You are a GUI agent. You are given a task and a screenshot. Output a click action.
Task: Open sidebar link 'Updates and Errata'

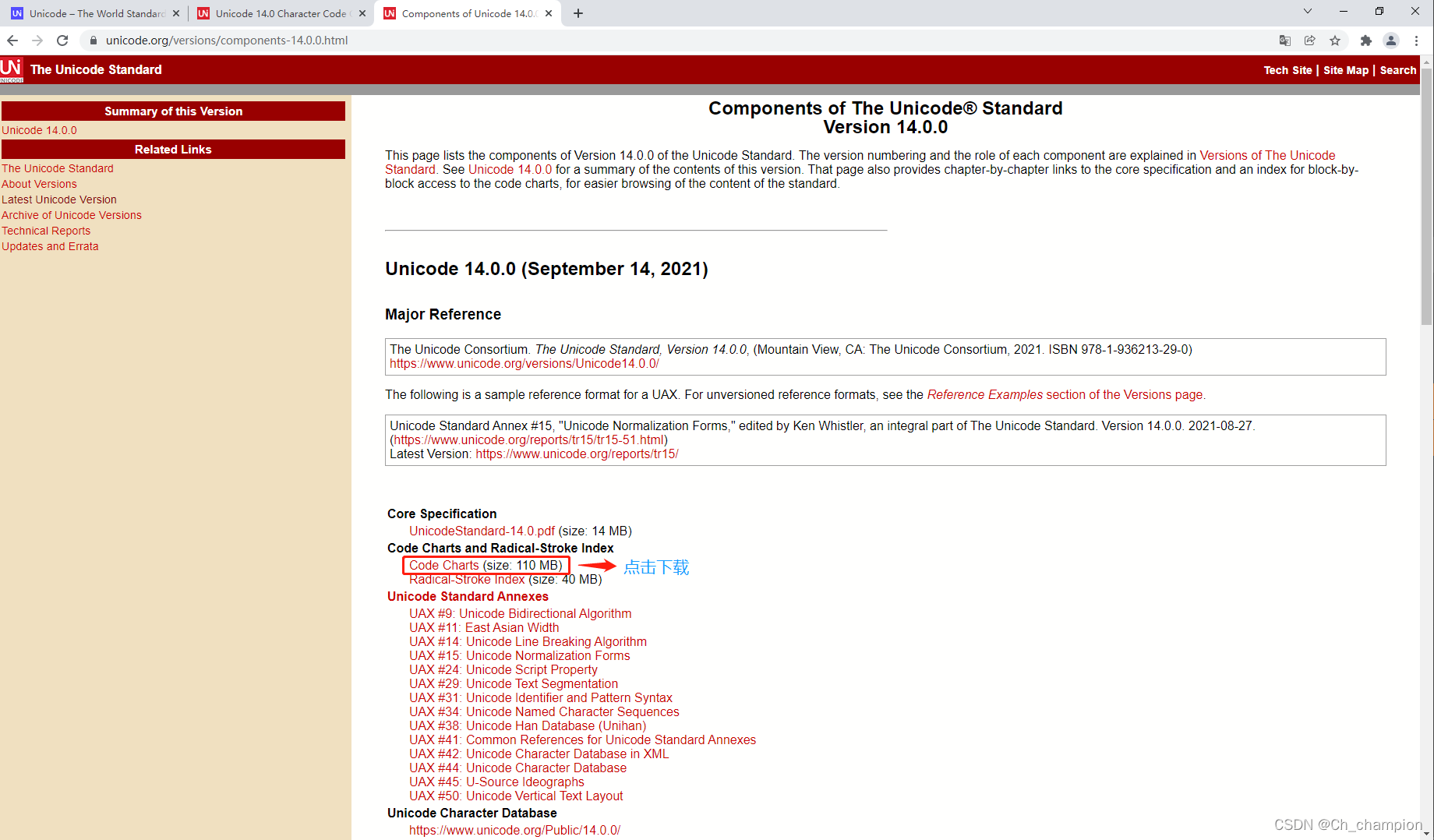coord(50,246)
